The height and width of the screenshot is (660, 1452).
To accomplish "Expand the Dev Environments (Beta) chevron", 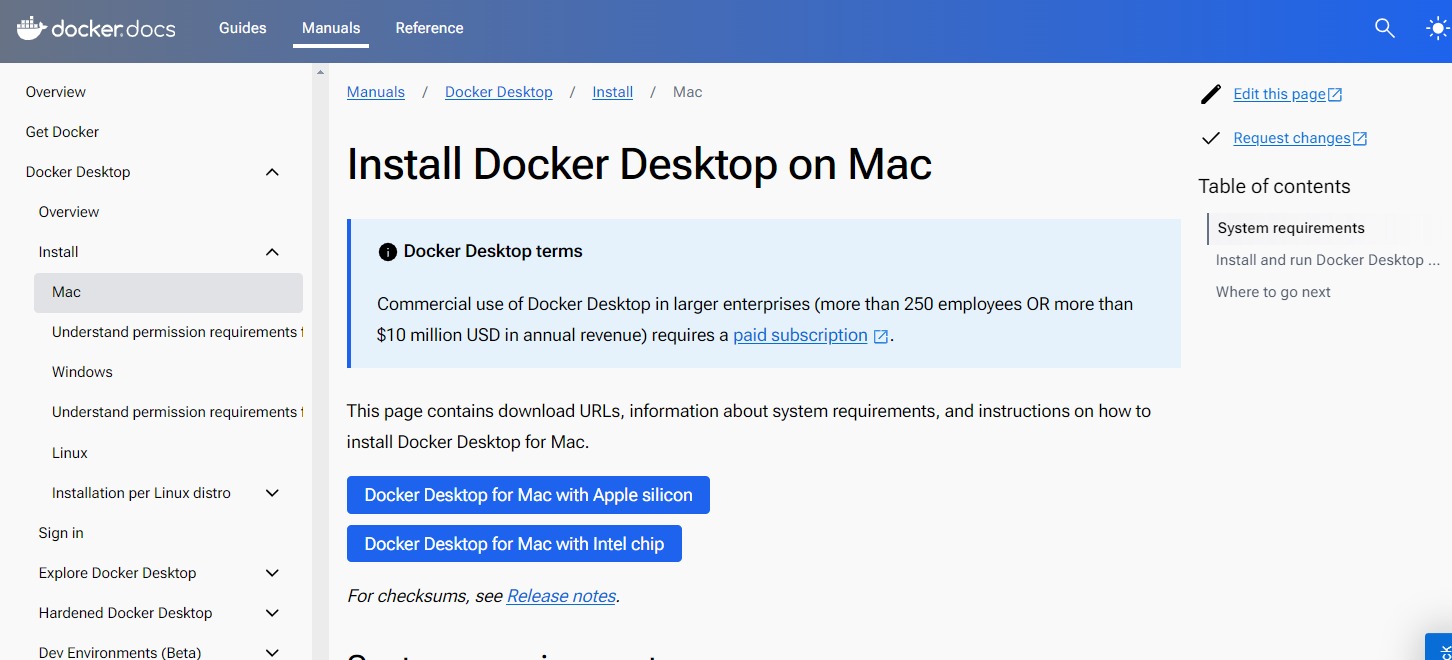I will [x=272, y=652].
